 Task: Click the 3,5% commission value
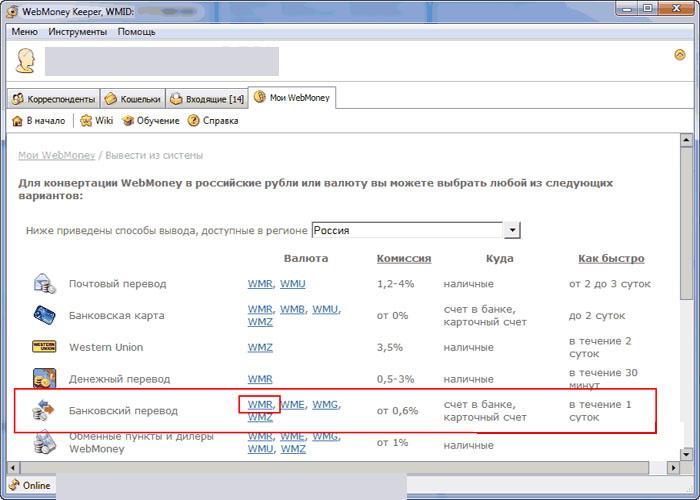coord(390,347)
